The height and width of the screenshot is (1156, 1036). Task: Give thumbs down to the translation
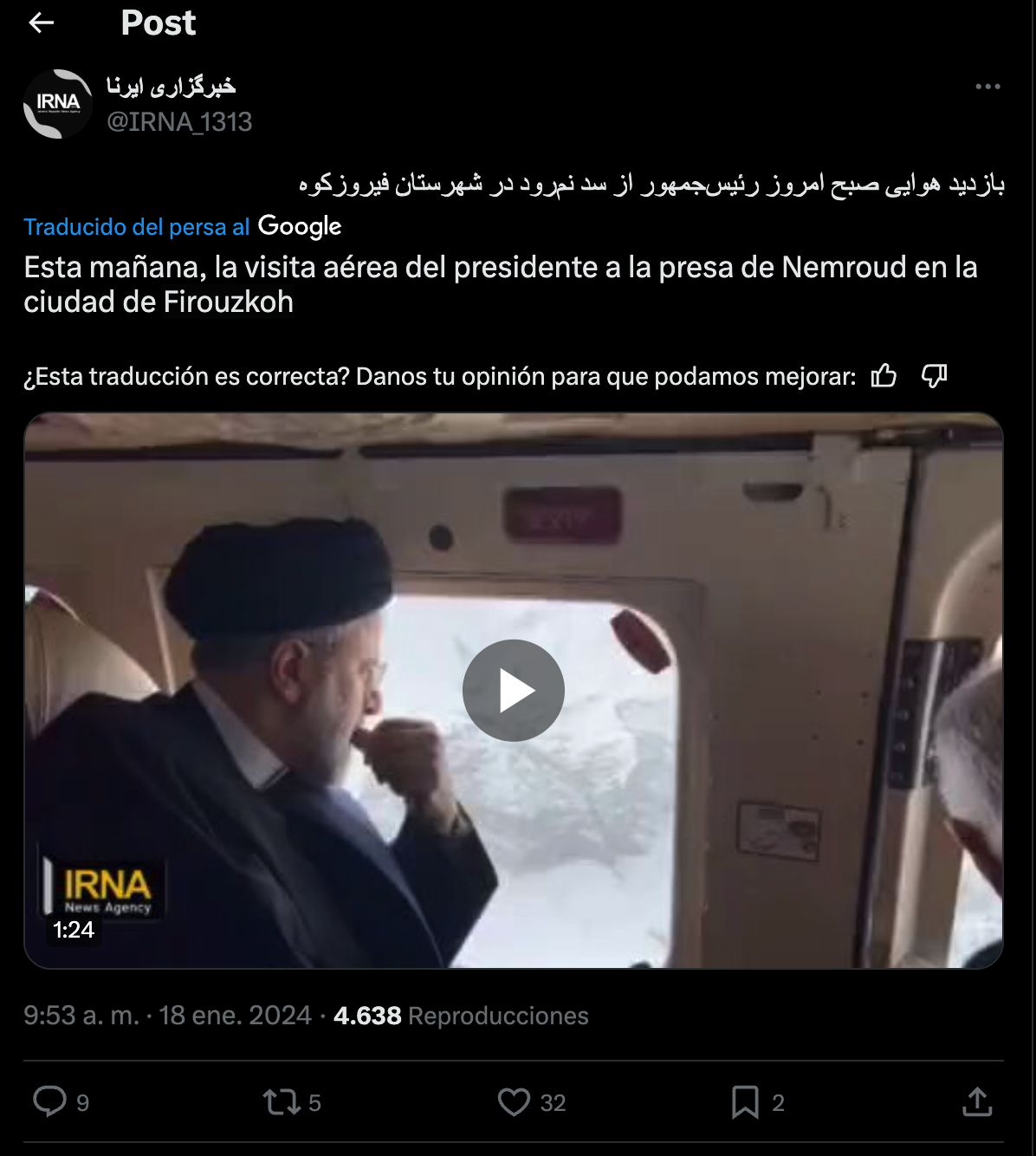934,376
